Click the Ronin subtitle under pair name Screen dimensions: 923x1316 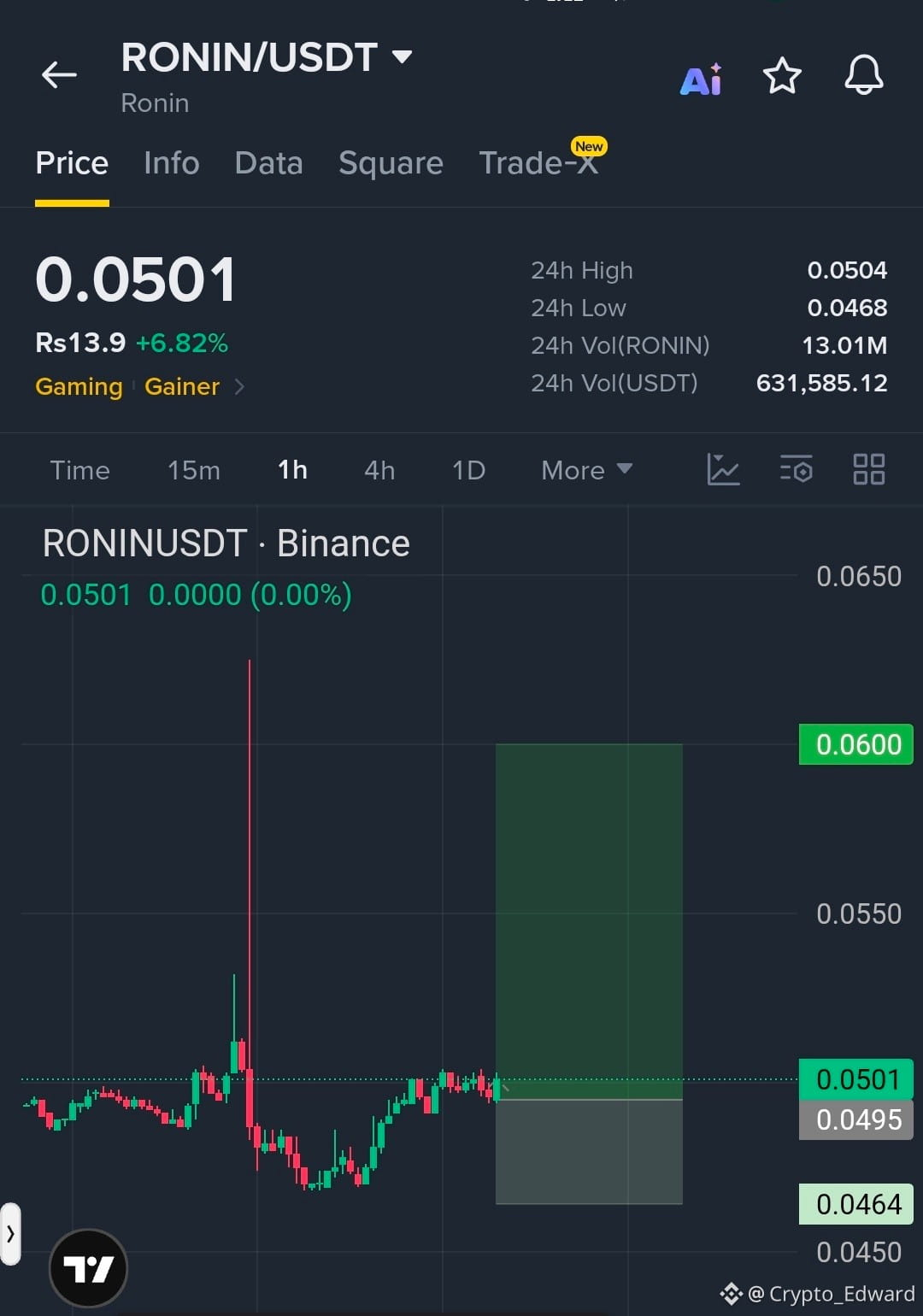(x=155, y=103)
